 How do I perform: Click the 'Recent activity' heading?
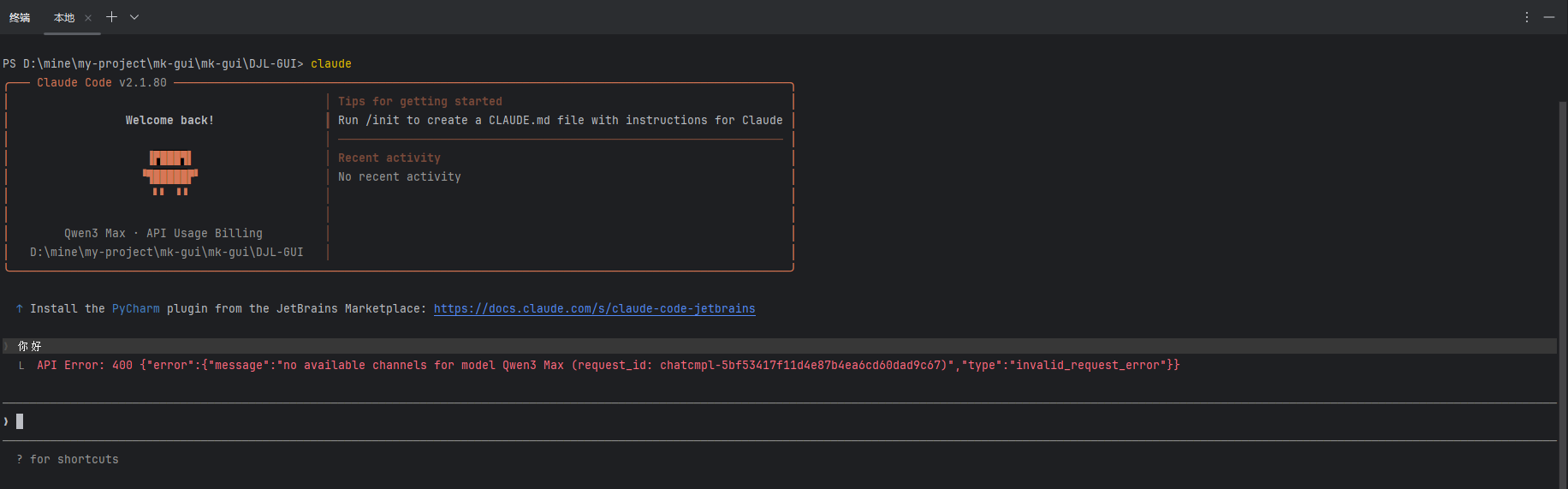[x=389, y=158]
